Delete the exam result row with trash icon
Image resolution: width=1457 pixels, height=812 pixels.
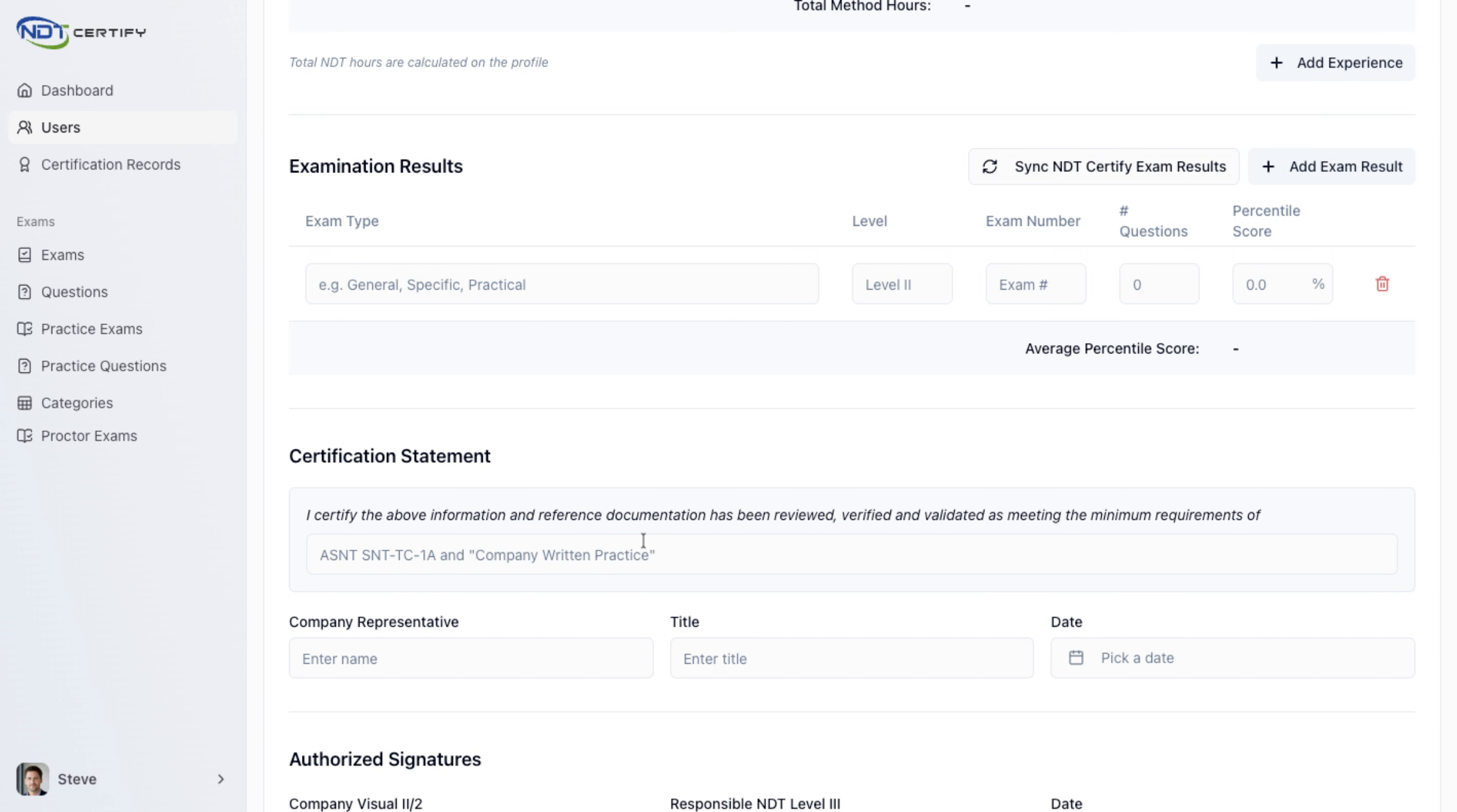click(1382, 284)
